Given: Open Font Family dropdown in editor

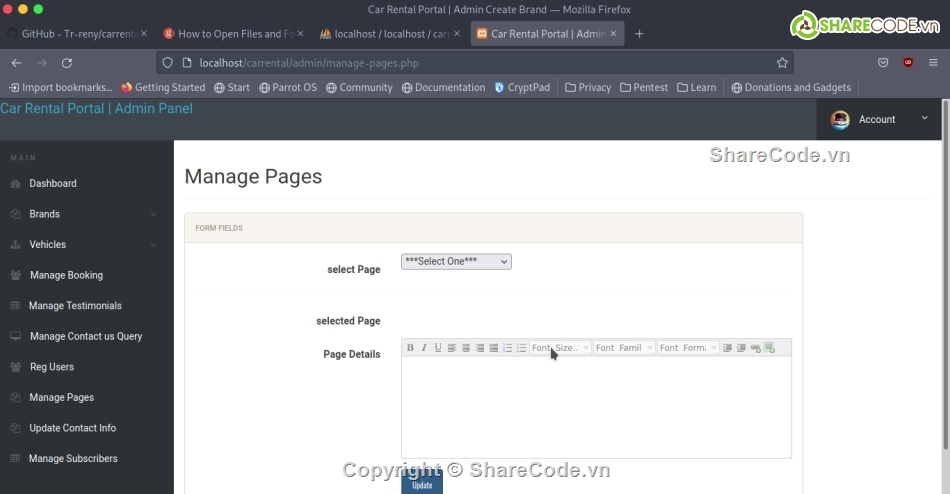Looking at the screenshot, I should point(624,348).
